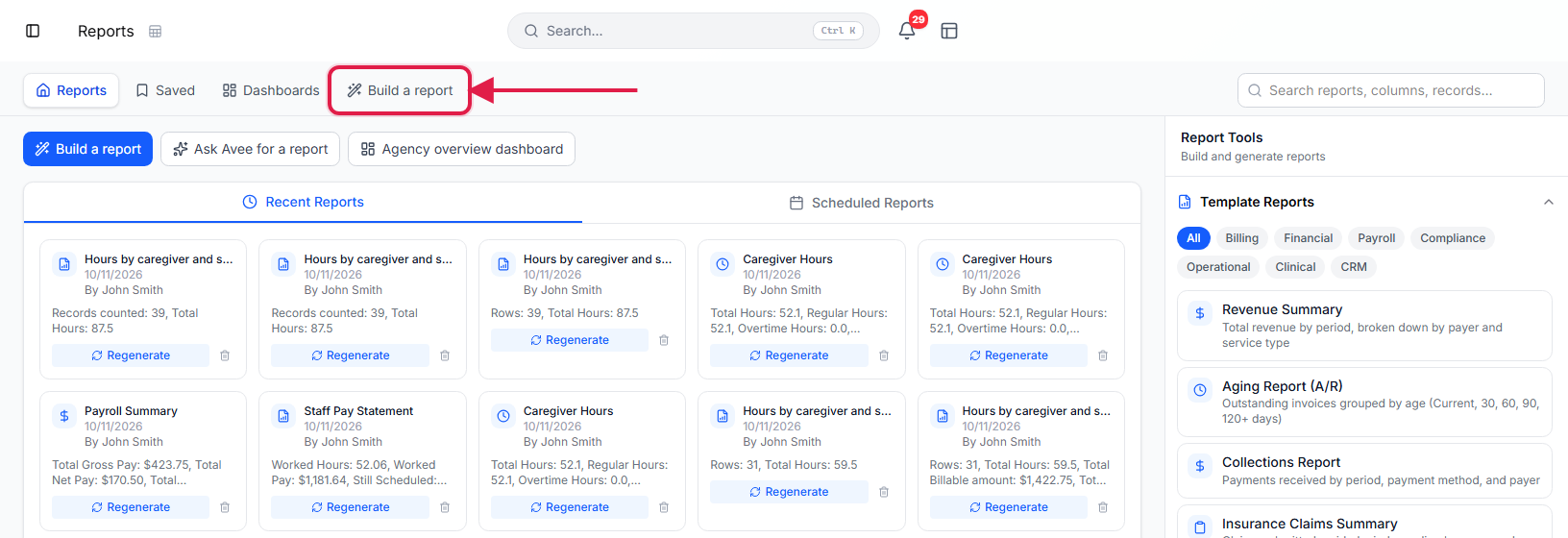Focus the top Search... field
The image size is (1568, 538).
pyautogui.click(x=693, y=31)
